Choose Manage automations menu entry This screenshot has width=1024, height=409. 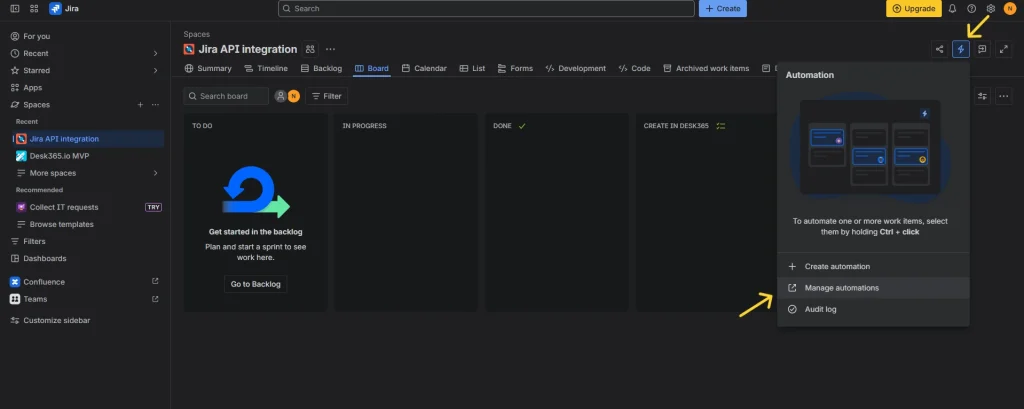click(x=873, y=288)
